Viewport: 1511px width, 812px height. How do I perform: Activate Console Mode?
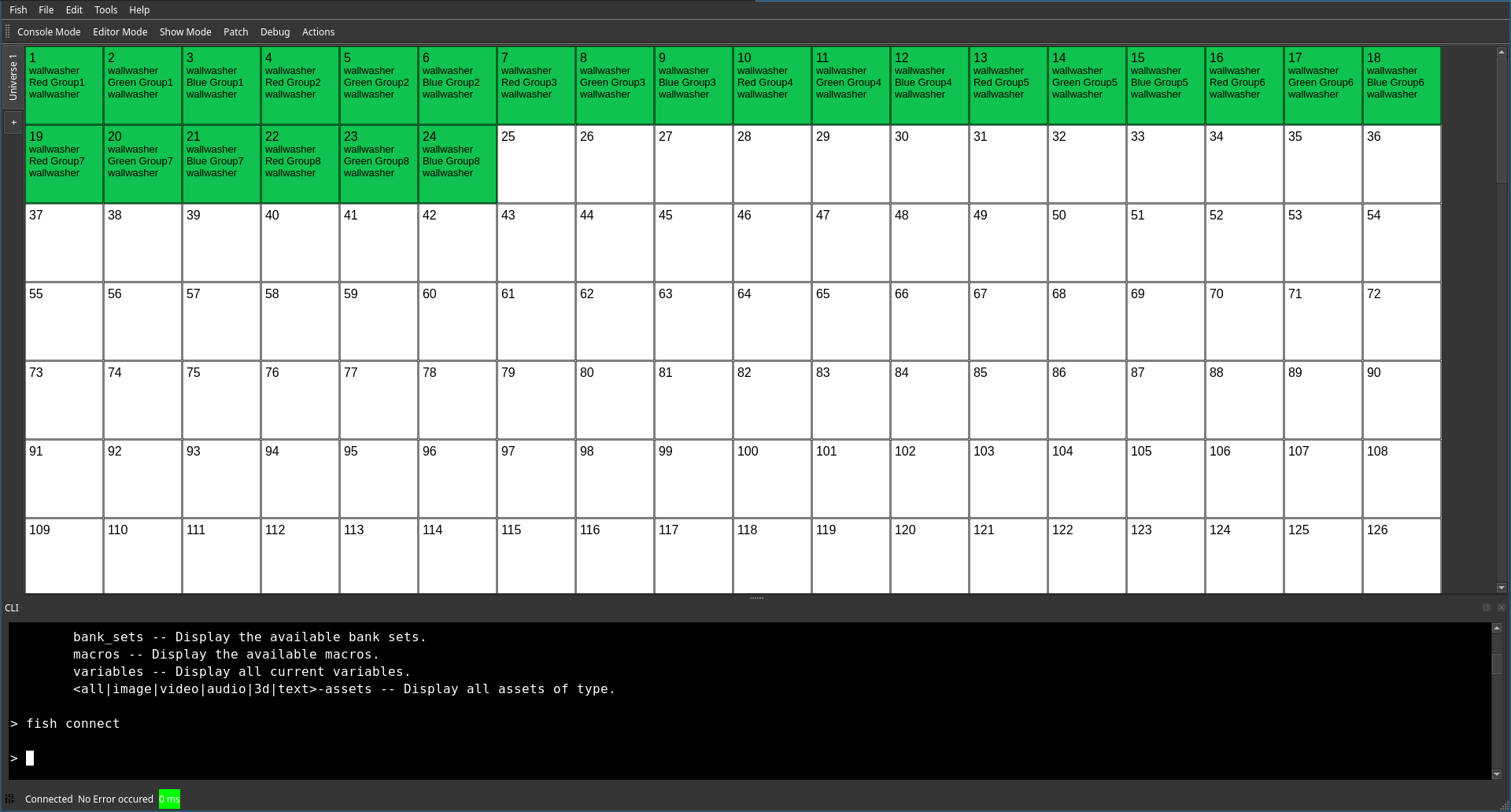[49, 31]
